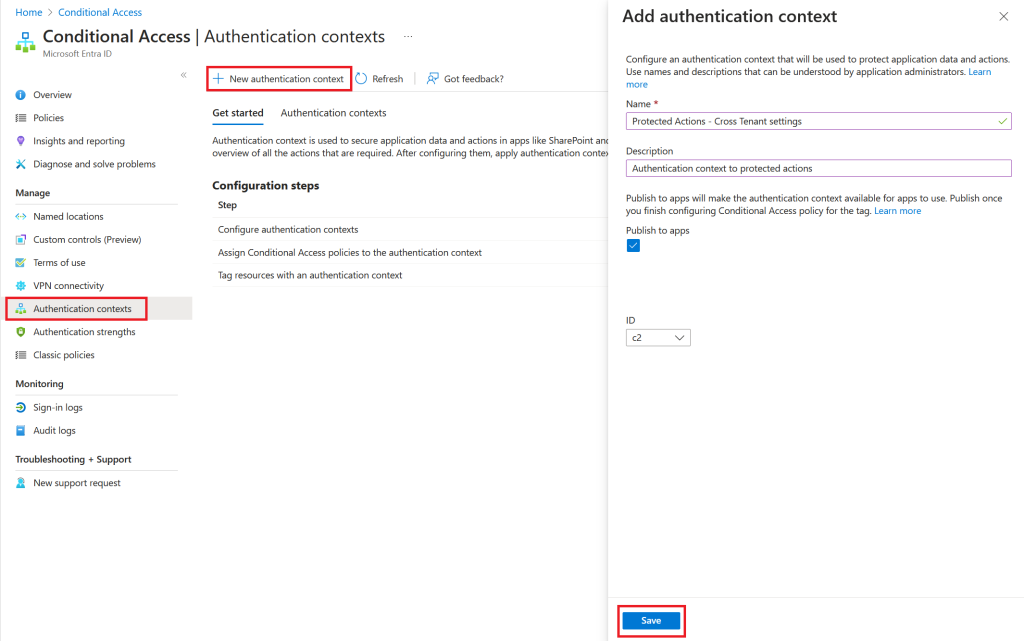Click the Insights and reporting lightbulb icon
The height and width of the screenshot is (641, 1024).
(x=21, y=141)
